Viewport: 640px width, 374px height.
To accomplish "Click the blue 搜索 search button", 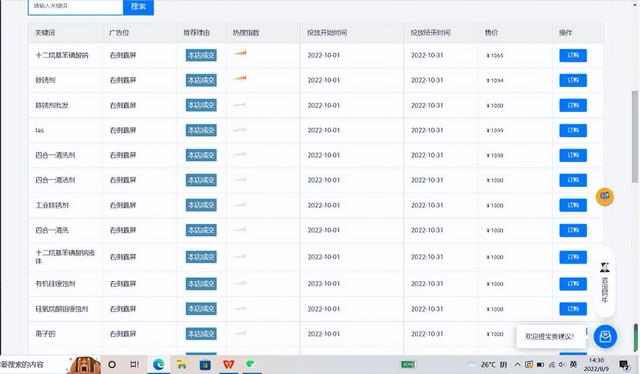I will pyautogui.click(x=138, y=7).
